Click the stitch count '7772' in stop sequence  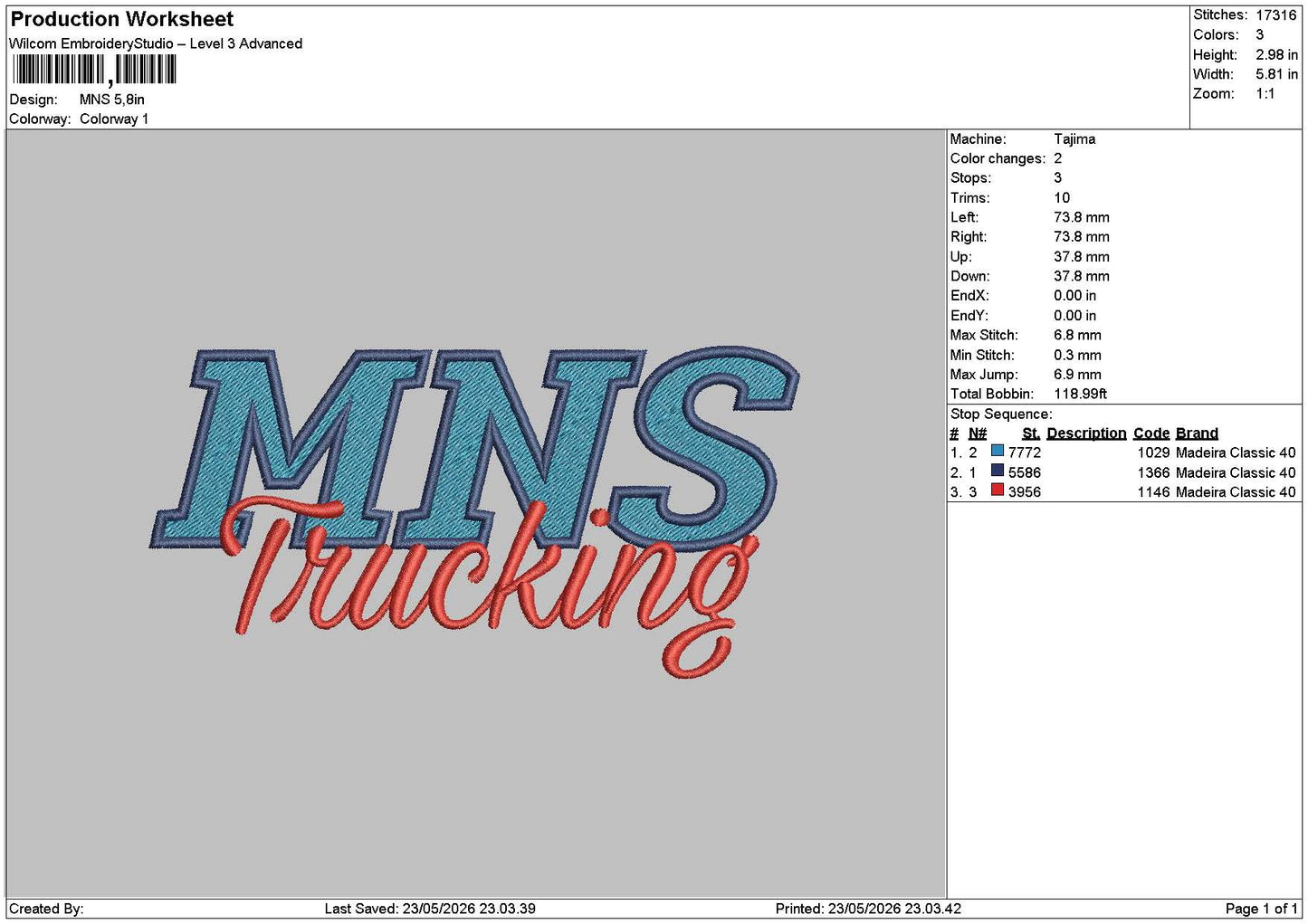point(1025,452)
